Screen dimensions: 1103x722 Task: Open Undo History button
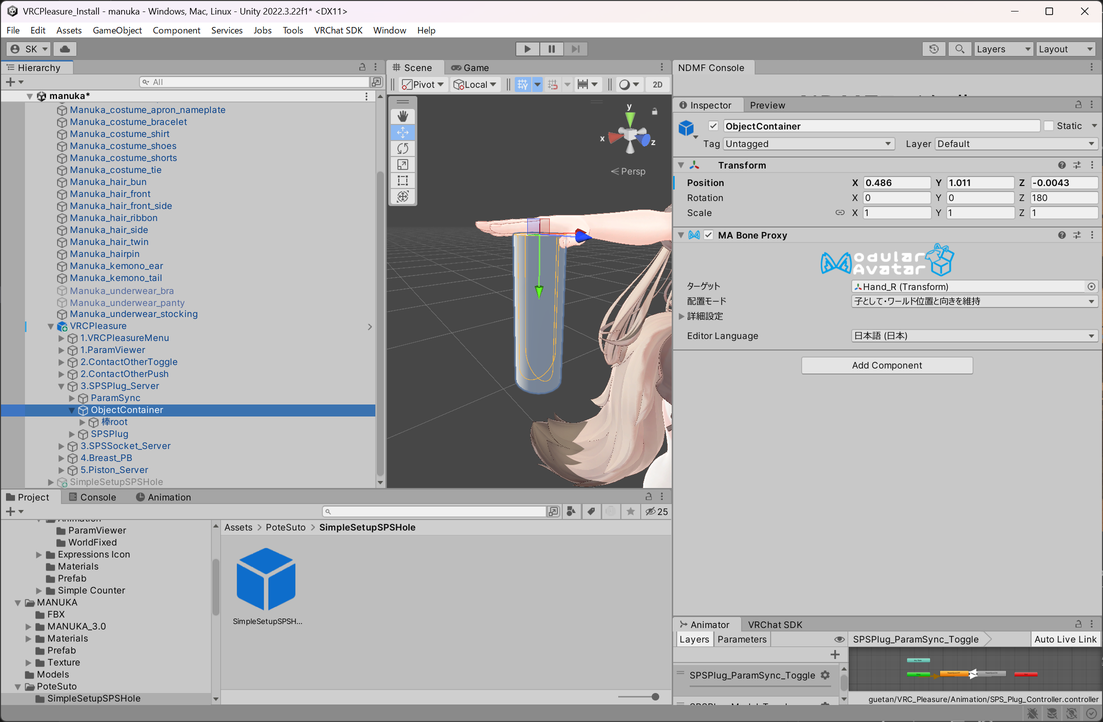[x=933, y=49]
